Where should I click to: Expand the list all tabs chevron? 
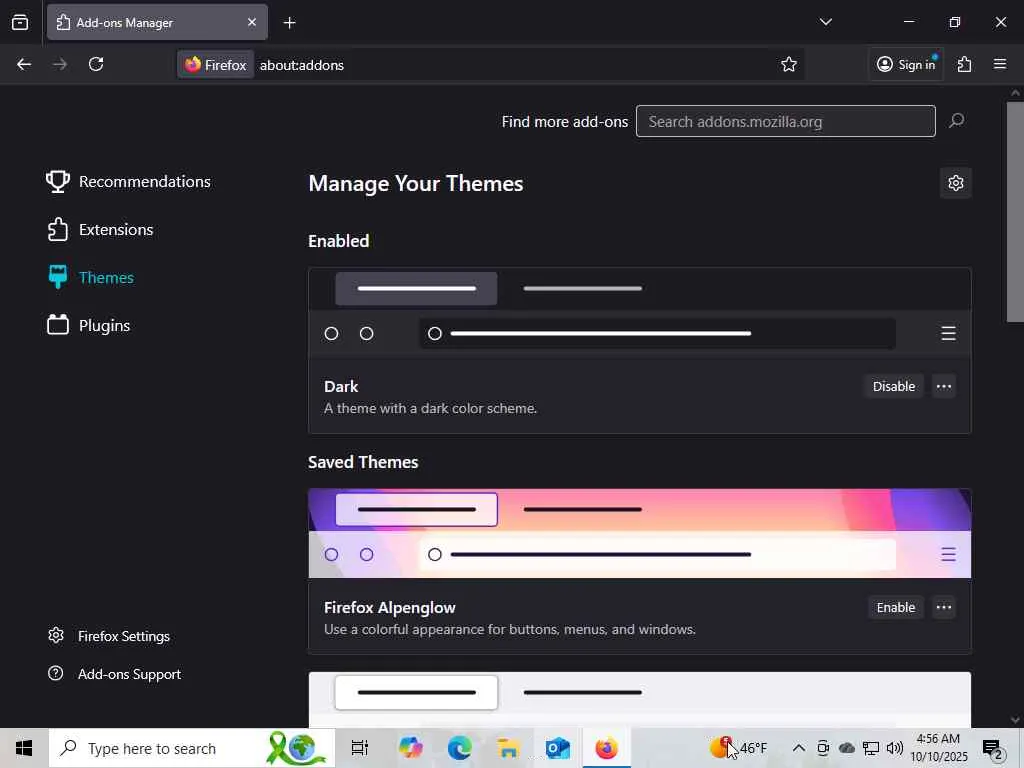click(825, 22)
